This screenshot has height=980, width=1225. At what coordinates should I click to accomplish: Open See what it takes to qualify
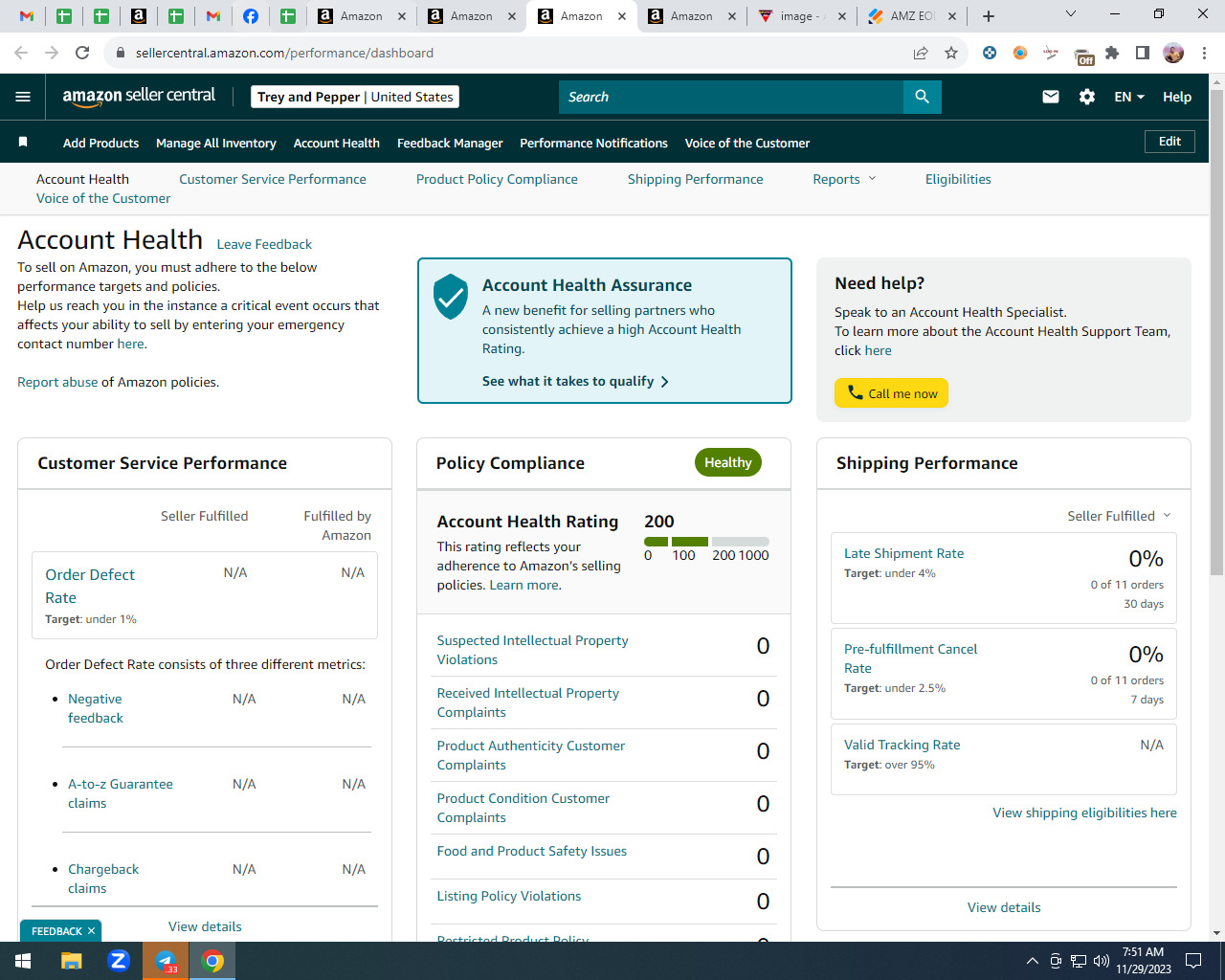tap(575, 381)
